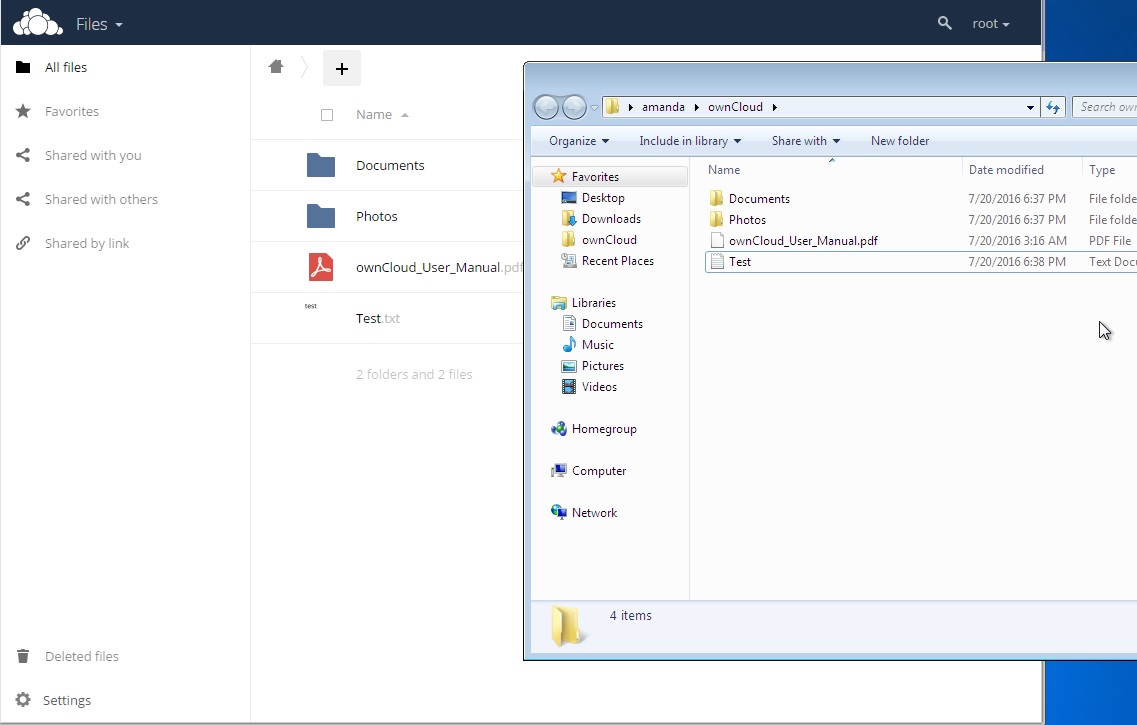This screenshot has width=1137, height=725.
Task: Select Favorites in Explorer navigation pane
Action: point(609,176)
